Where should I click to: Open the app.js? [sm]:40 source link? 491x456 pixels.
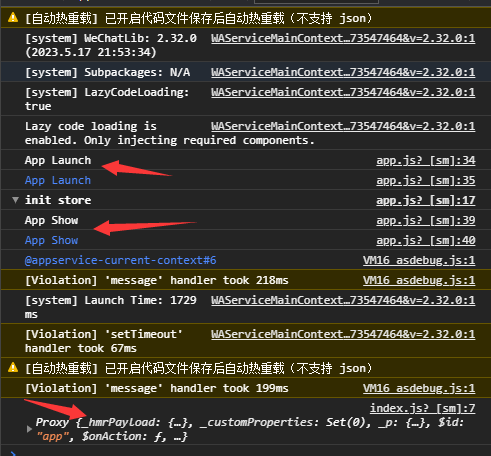coord(426,240)
